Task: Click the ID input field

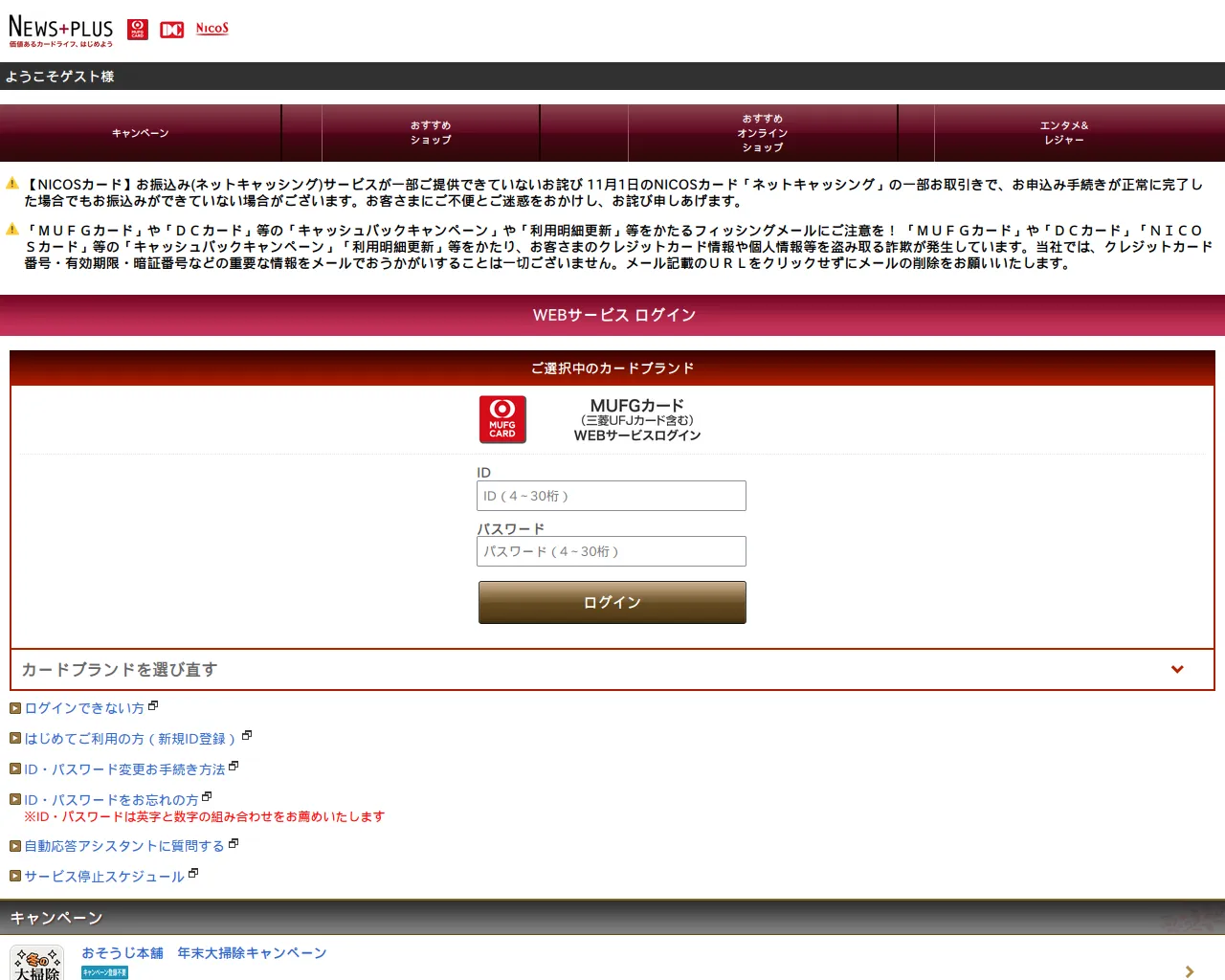Action: pos(612,496)
